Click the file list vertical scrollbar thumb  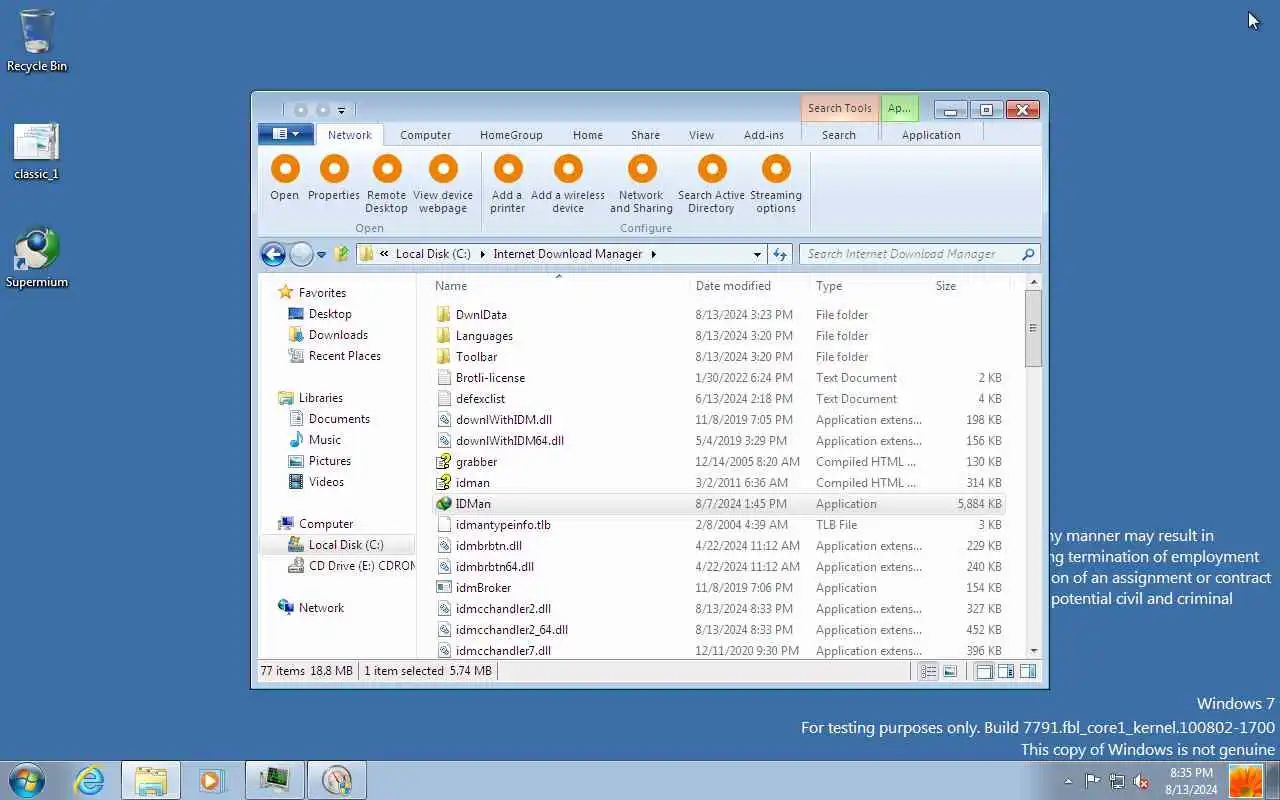coord(1033,329)
